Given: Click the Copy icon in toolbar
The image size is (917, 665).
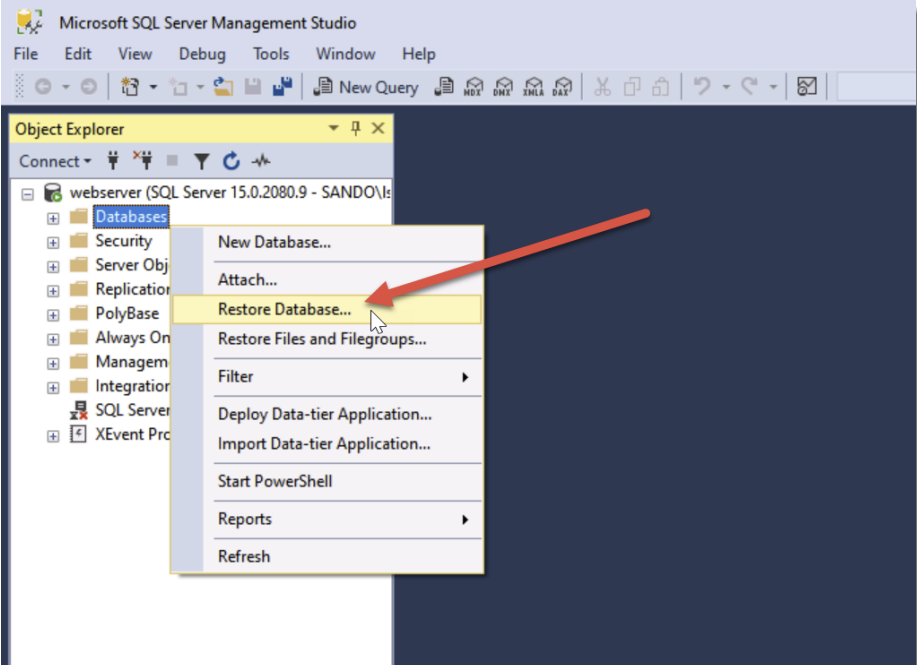Looking at the screenshot, I should [632, 87].
